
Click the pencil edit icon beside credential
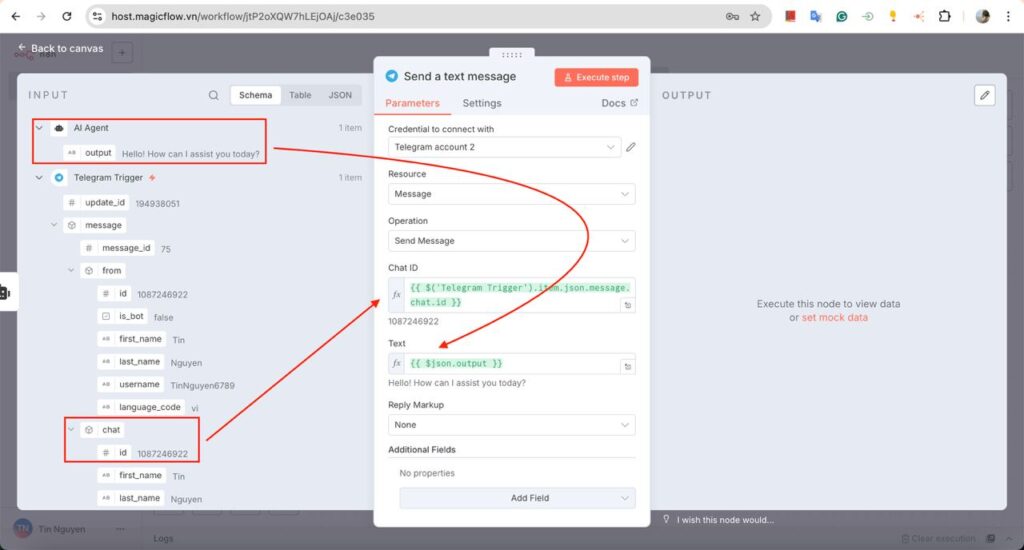(630, 148)
